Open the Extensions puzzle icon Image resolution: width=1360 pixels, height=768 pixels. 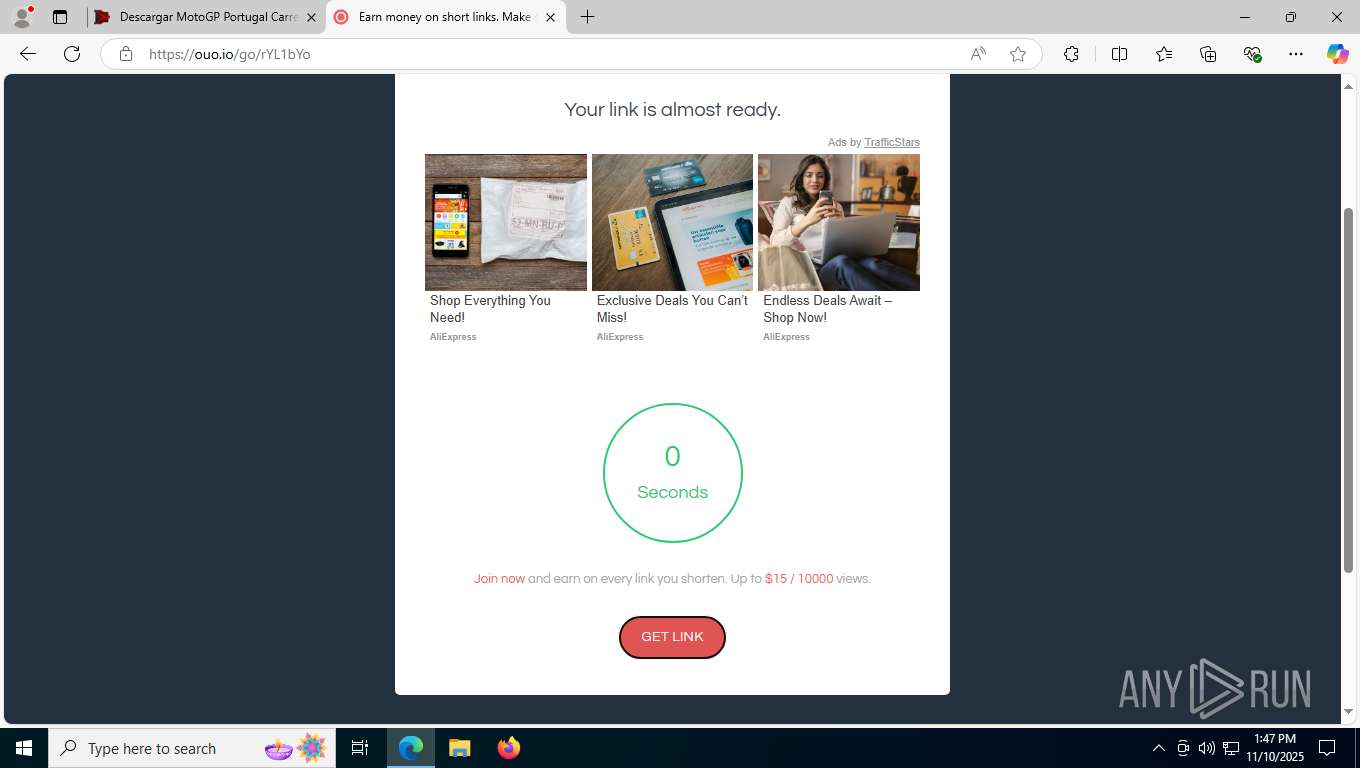point(1071,54)
